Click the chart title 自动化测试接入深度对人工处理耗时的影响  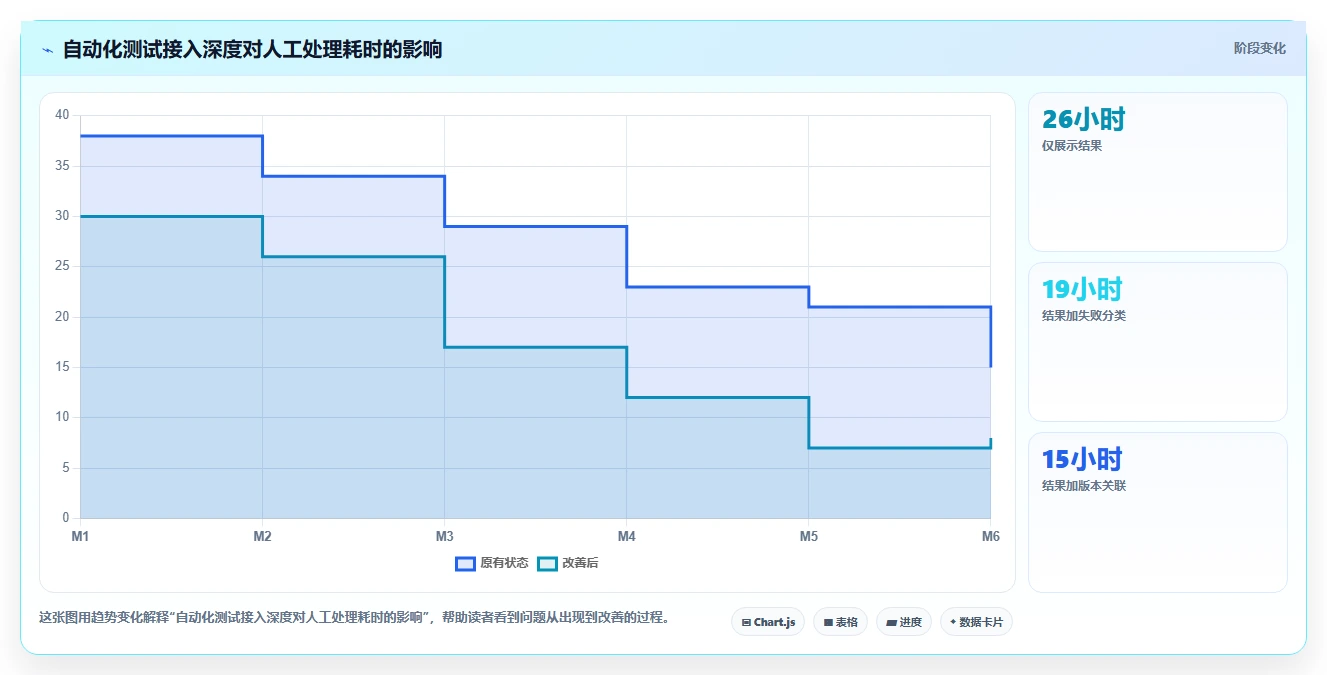tap(252, 49)
